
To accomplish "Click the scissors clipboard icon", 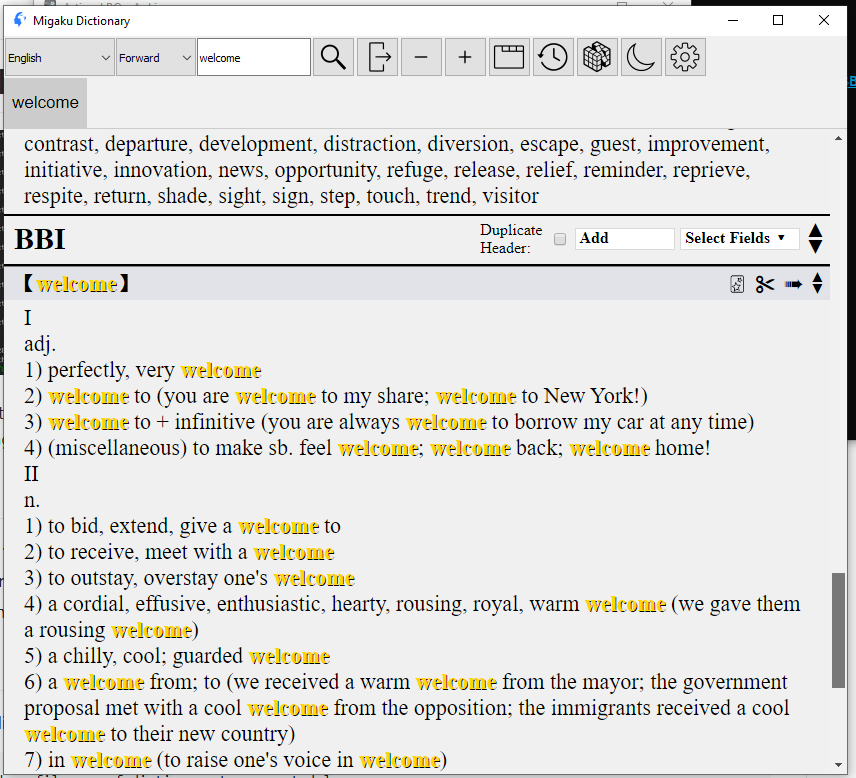I will pyautogui.click(x=765, y=284).
